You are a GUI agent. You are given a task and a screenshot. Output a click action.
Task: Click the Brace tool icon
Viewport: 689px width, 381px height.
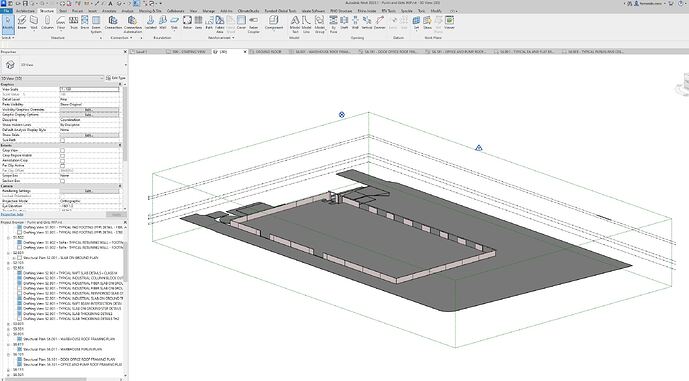pos(84,23)
